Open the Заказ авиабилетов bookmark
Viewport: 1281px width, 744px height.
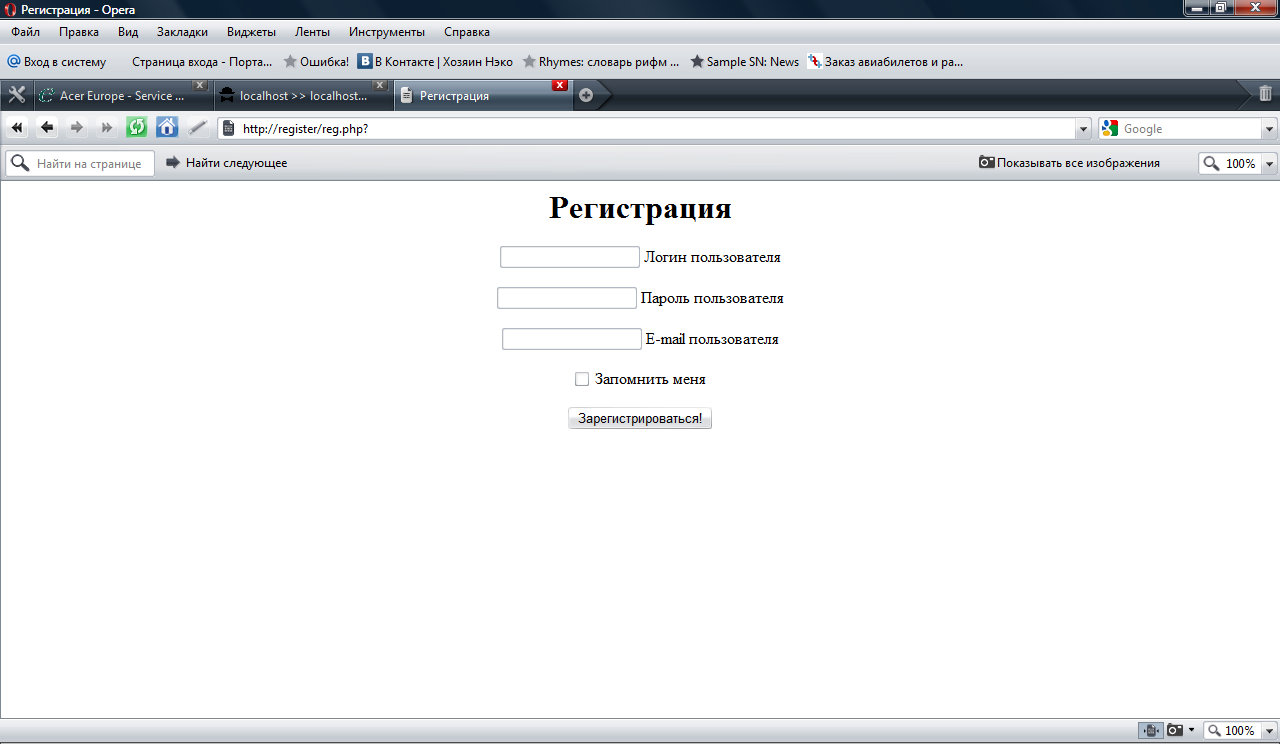[x=886, y=62]
